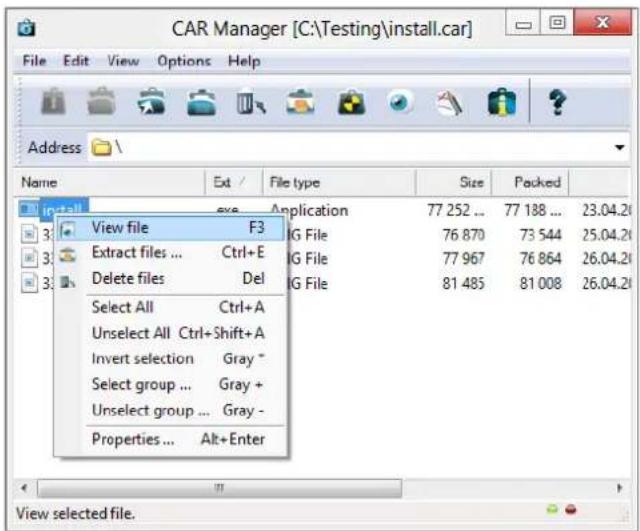
Task: Click icon of file sized 76 870
Action: coord(29,234)
